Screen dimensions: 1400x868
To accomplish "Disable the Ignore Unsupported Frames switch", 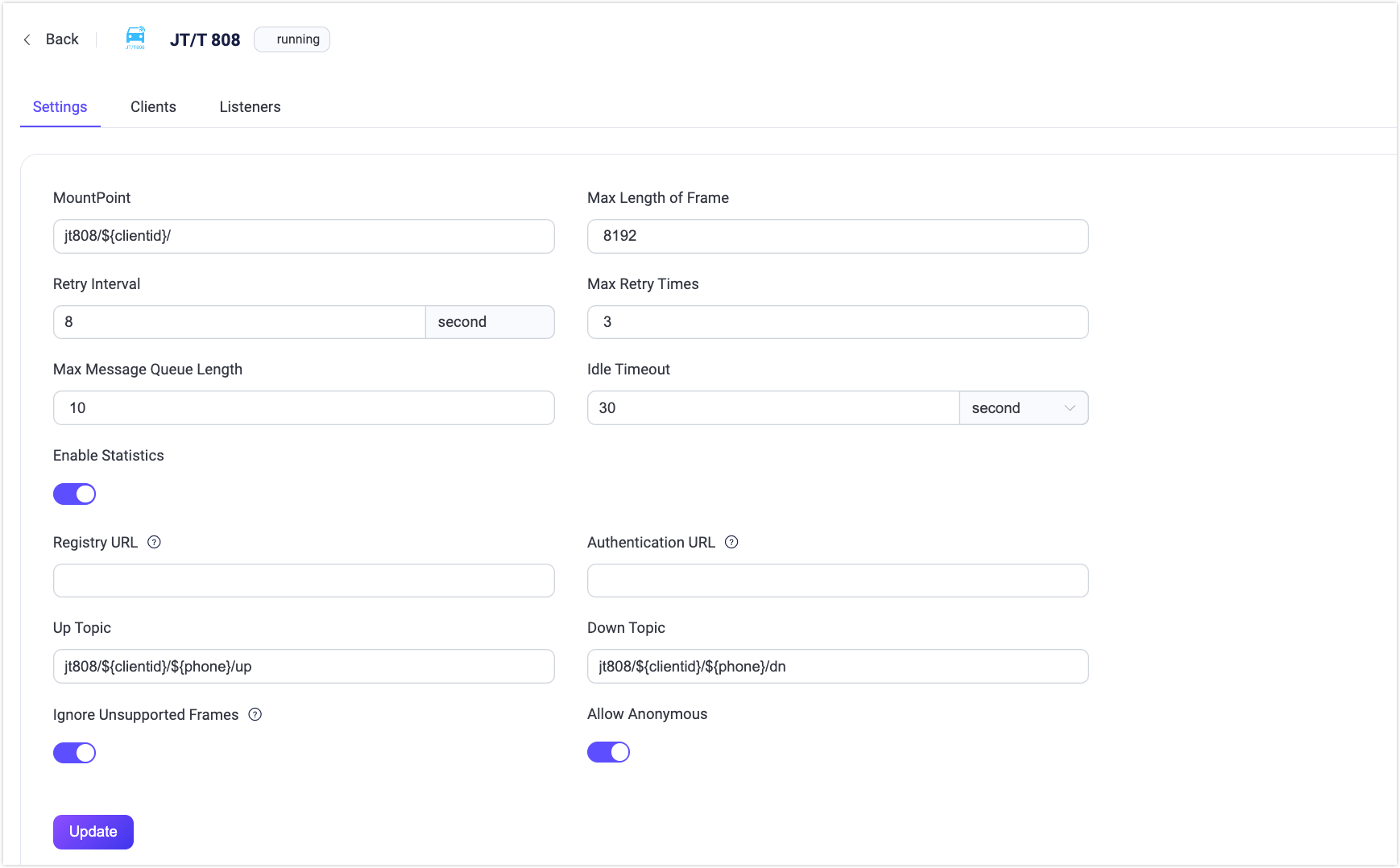I will (75, 753).
